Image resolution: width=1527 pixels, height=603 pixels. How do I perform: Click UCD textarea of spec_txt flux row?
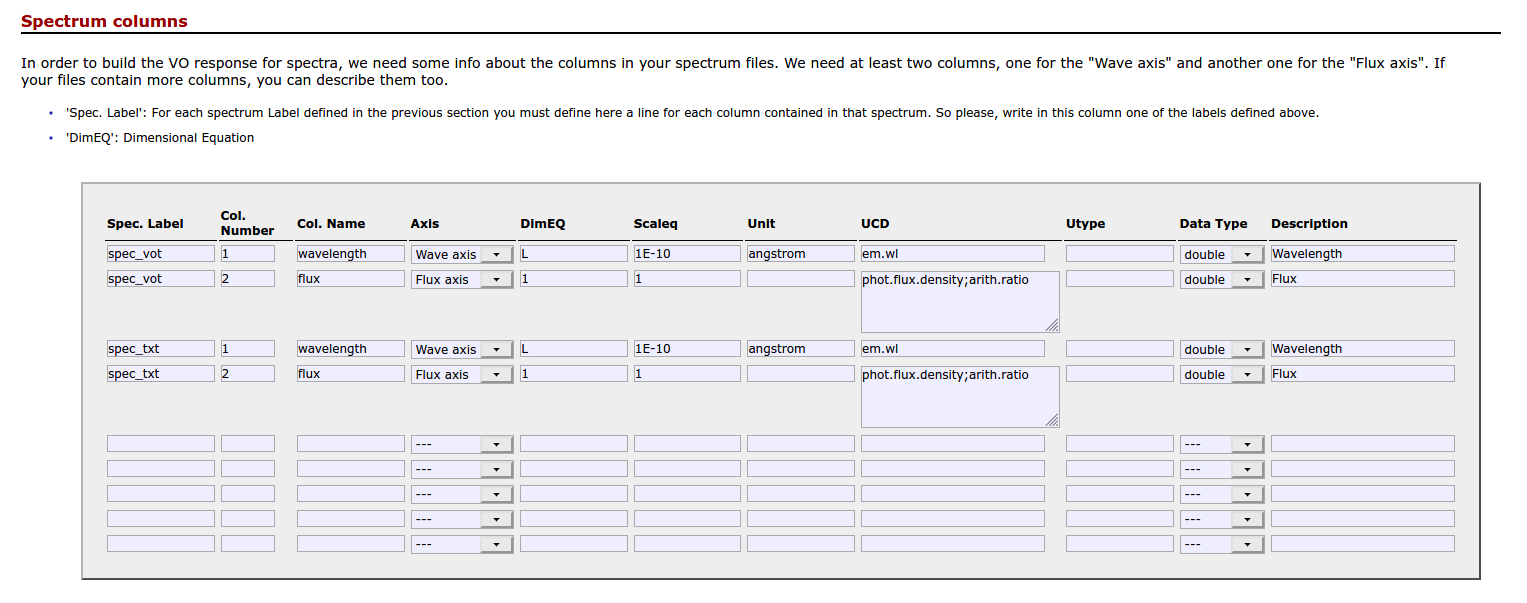click(960, 396)
